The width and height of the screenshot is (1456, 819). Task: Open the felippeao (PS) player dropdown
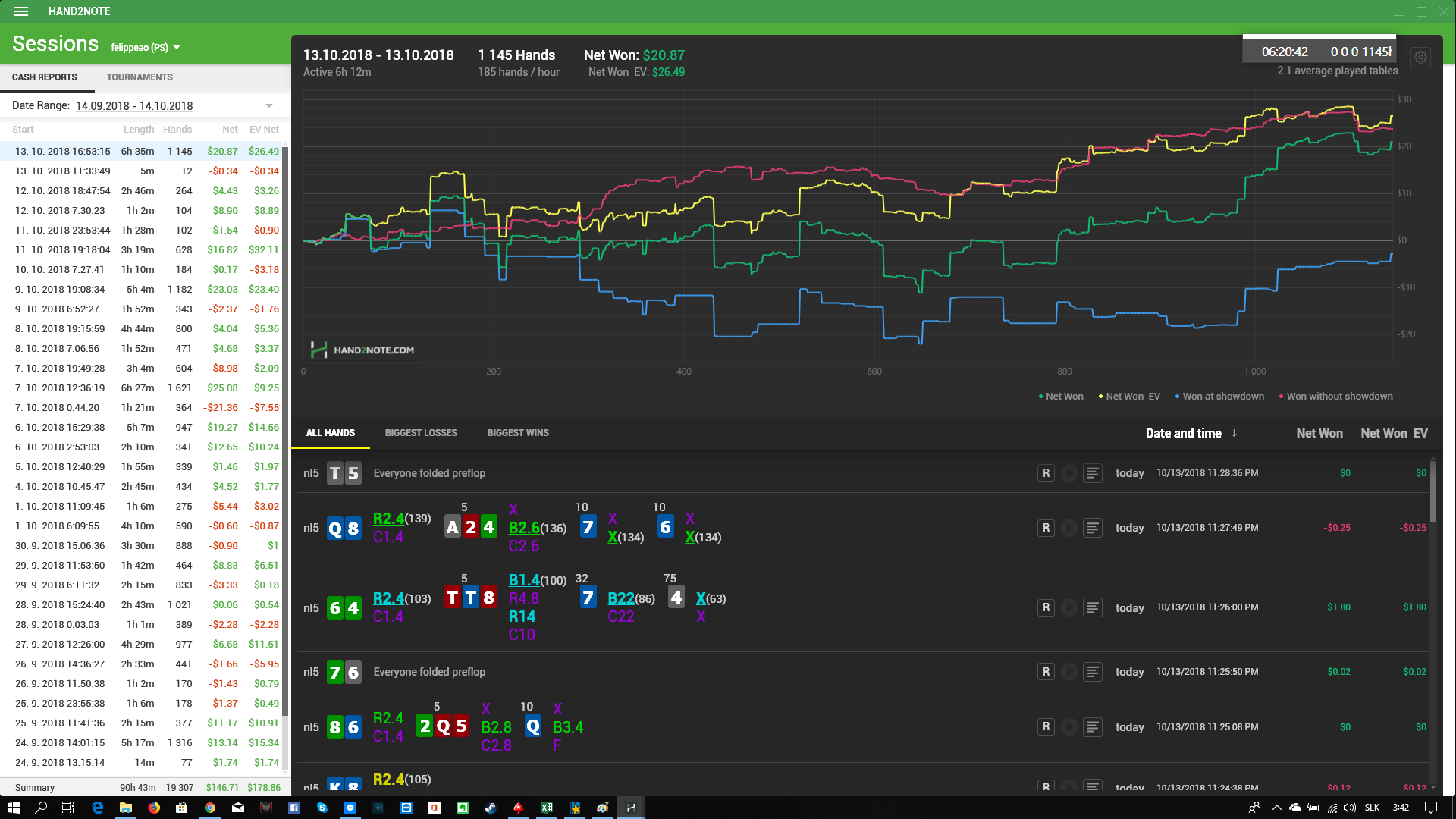146,47
